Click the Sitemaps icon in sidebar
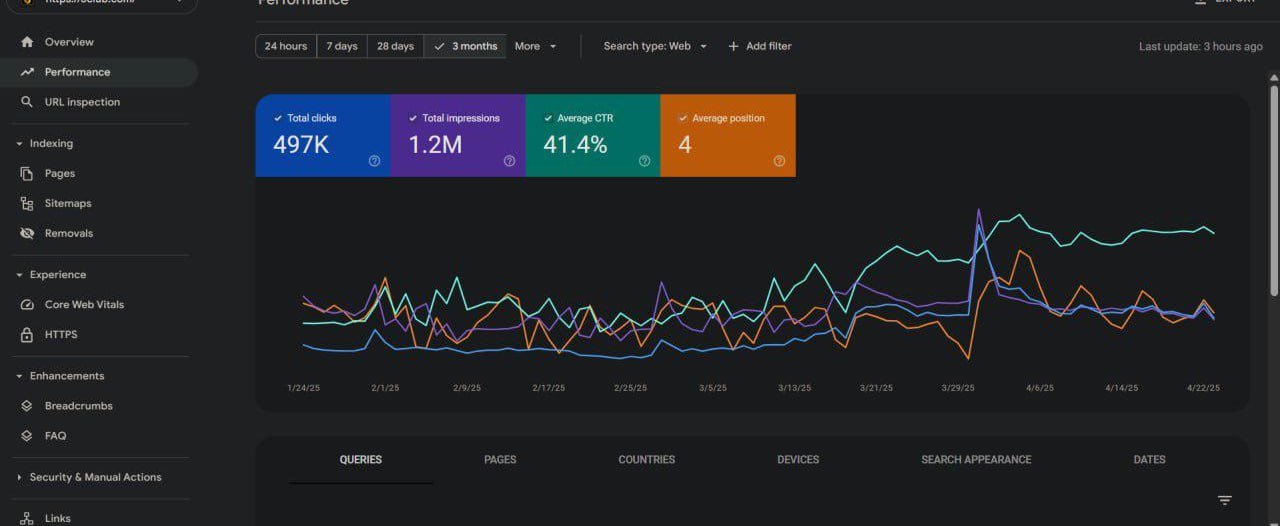The image size is (1280, 526). click(27, 204)
